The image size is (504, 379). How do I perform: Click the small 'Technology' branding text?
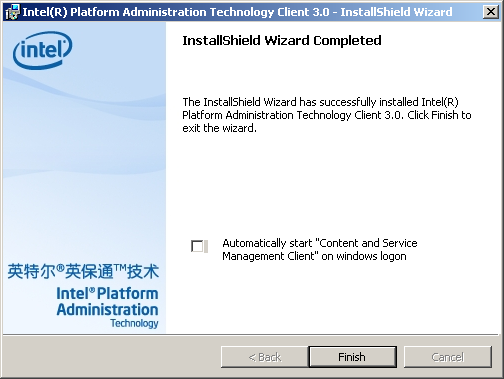click(134, 323)
